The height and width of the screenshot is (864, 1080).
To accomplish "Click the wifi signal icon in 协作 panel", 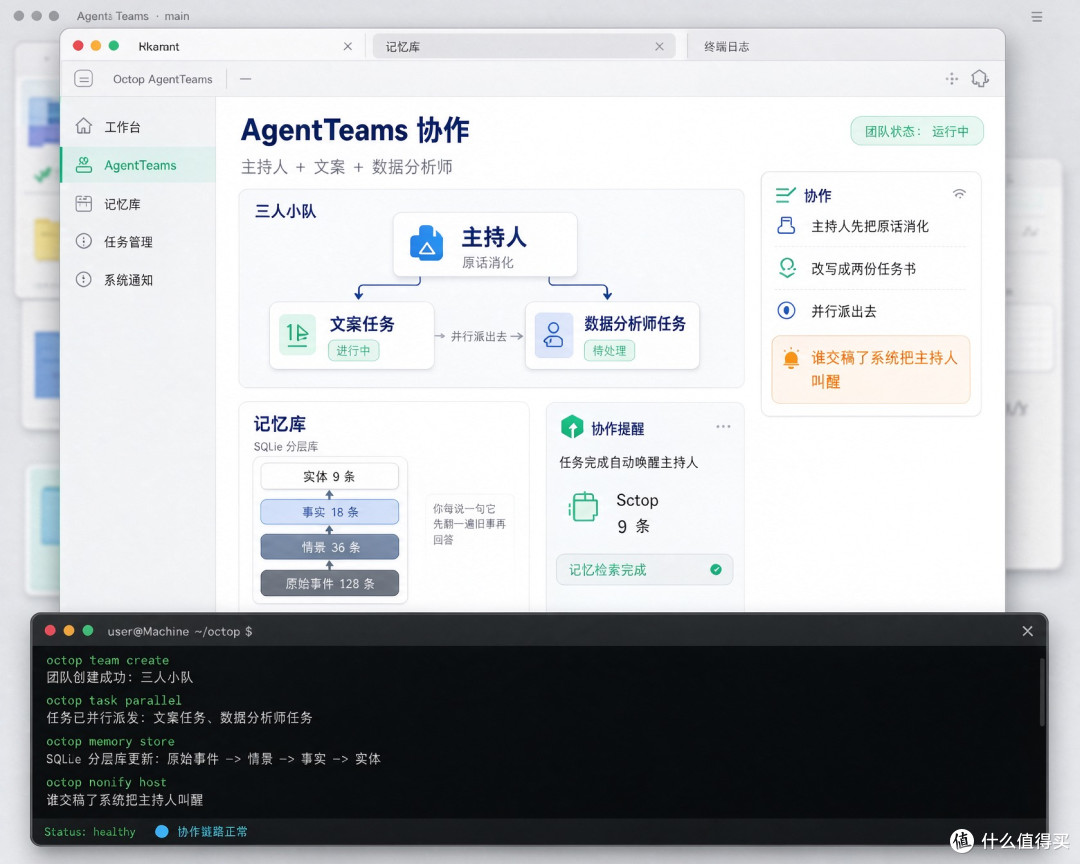I will click(959, 194).
